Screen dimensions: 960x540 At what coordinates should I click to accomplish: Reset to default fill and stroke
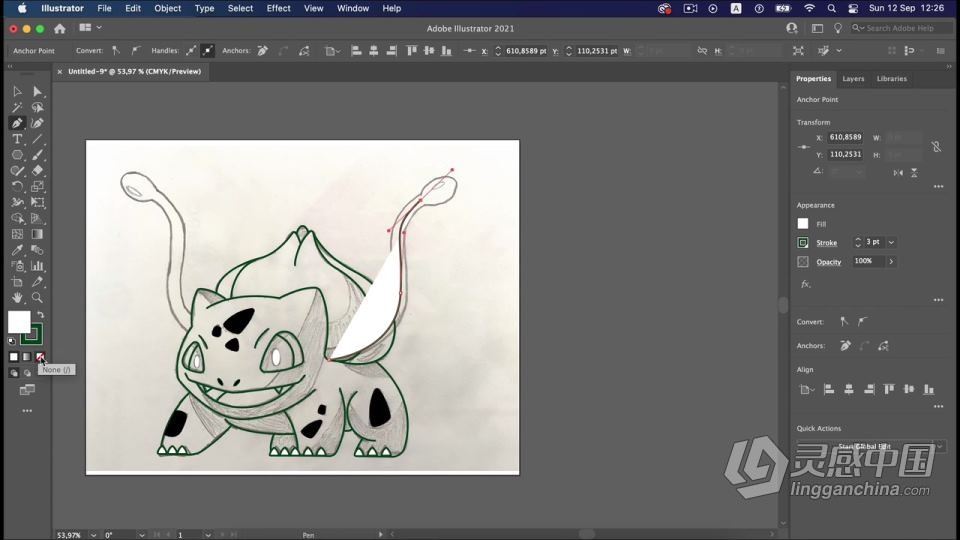[12, 341]
